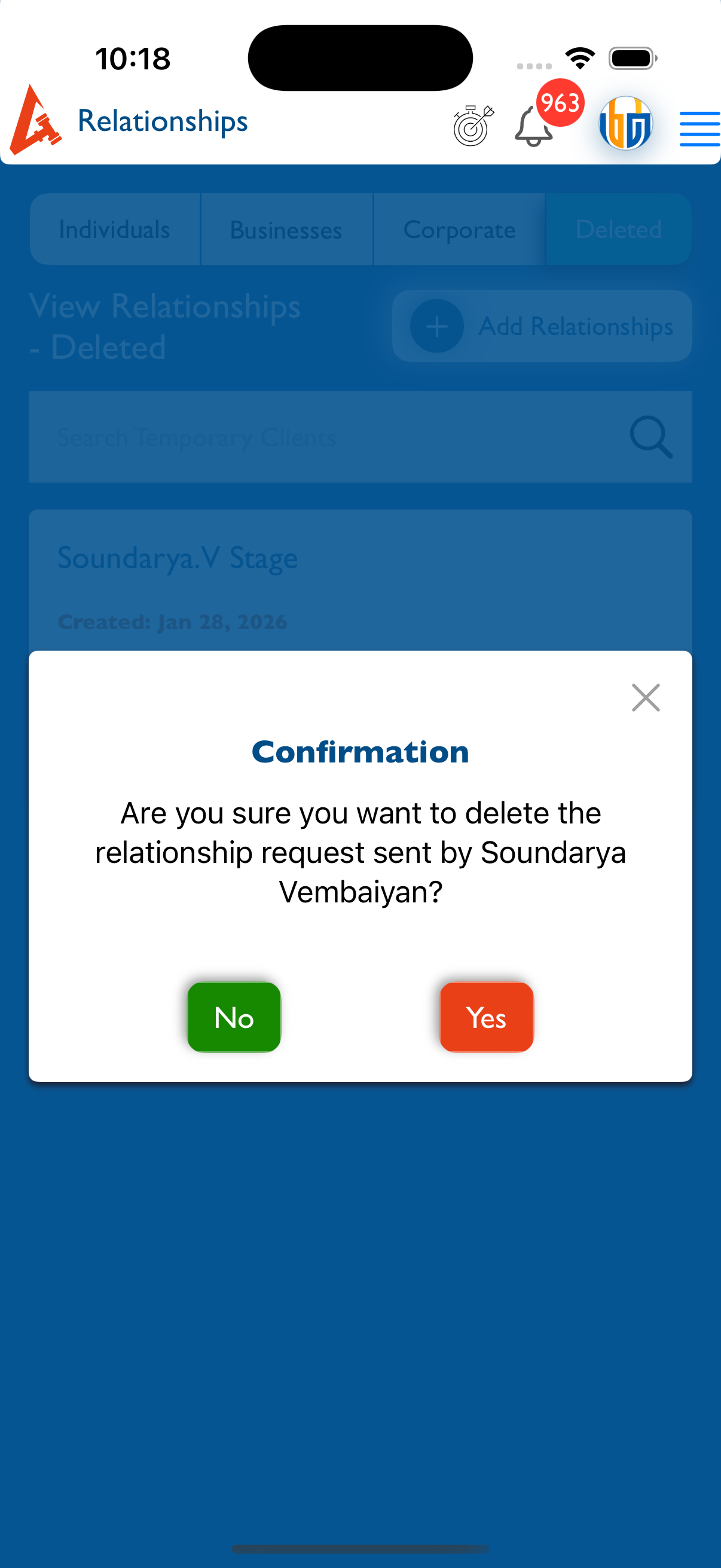Open the hamburger menu
This screenshot has height=1568, width=721.
pos(699,129)
